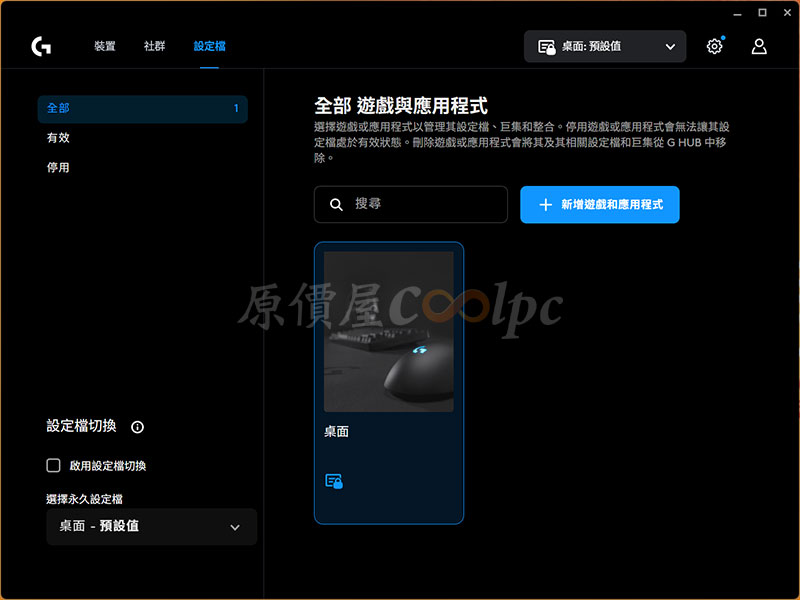Open settings with the gear icon
The image size is (800, 600).
714,46
